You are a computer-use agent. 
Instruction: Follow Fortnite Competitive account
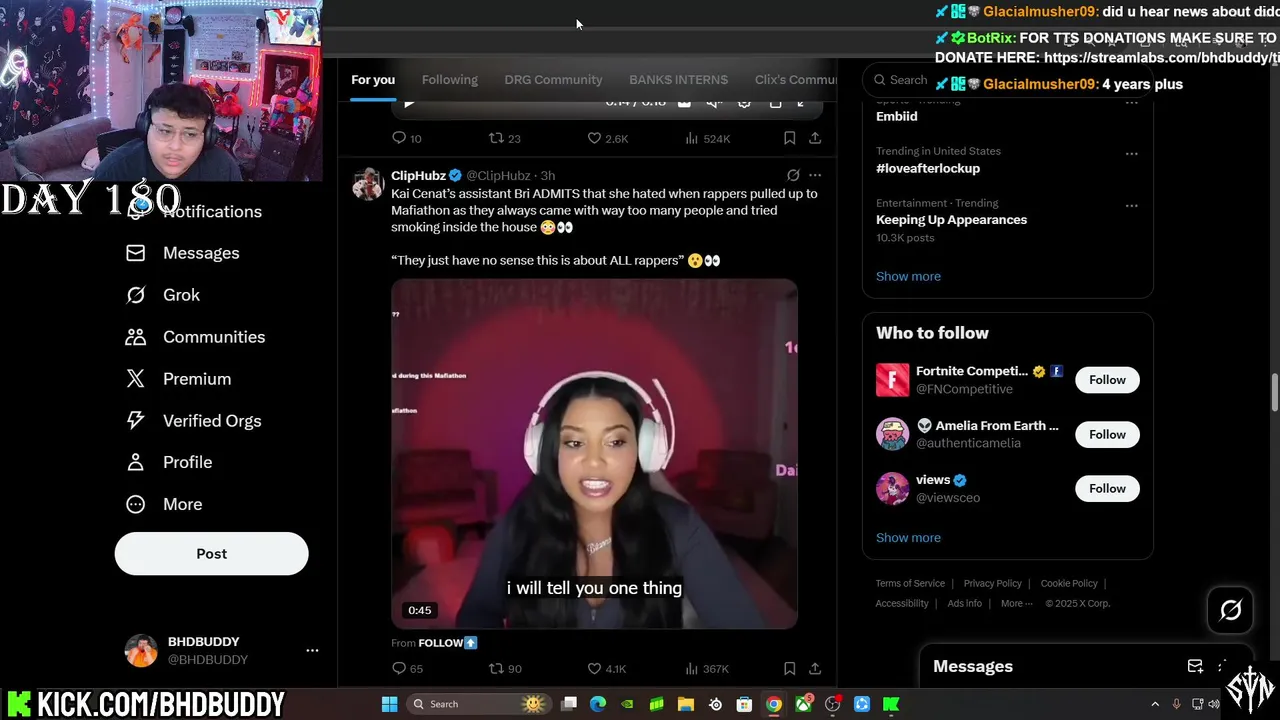[1107, 380]
